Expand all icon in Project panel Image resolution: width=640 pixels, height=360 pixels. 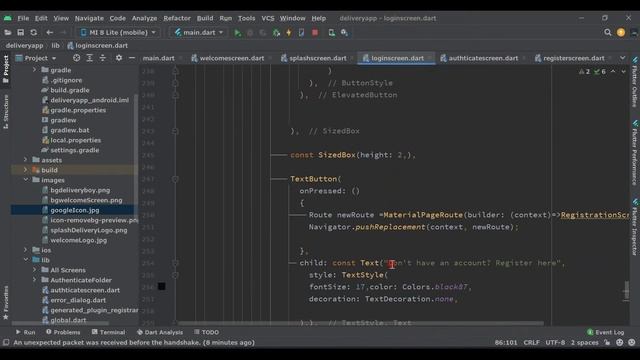(x=89, y=58)
